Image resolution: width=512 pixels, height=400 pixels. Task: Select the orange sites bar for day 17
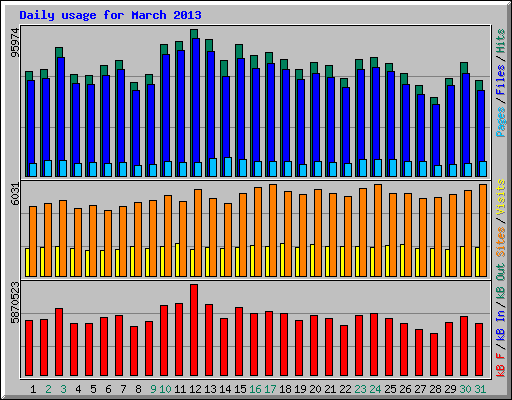273,230
